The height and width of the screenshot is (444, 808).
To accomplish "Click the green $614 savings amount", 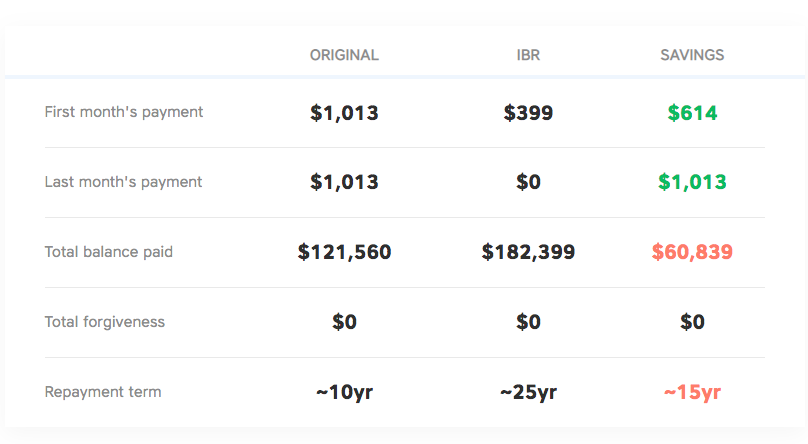I will (692, 113).
